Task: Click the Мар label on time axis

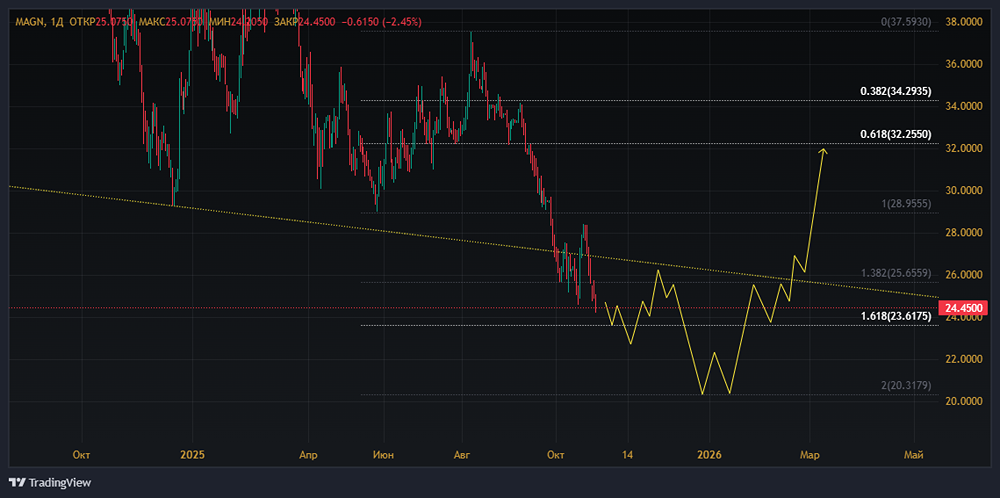Action: [809, 455]
